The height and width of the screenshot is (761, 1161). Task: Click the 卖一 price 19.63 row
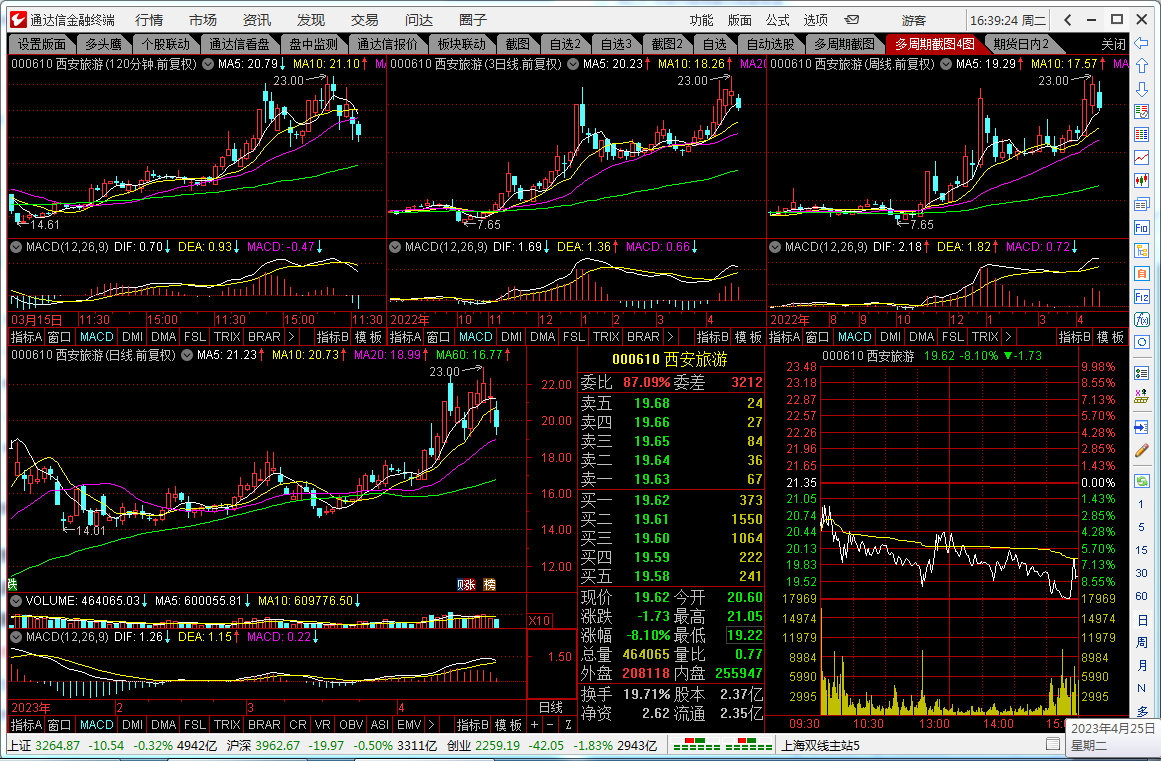point(671,479)
